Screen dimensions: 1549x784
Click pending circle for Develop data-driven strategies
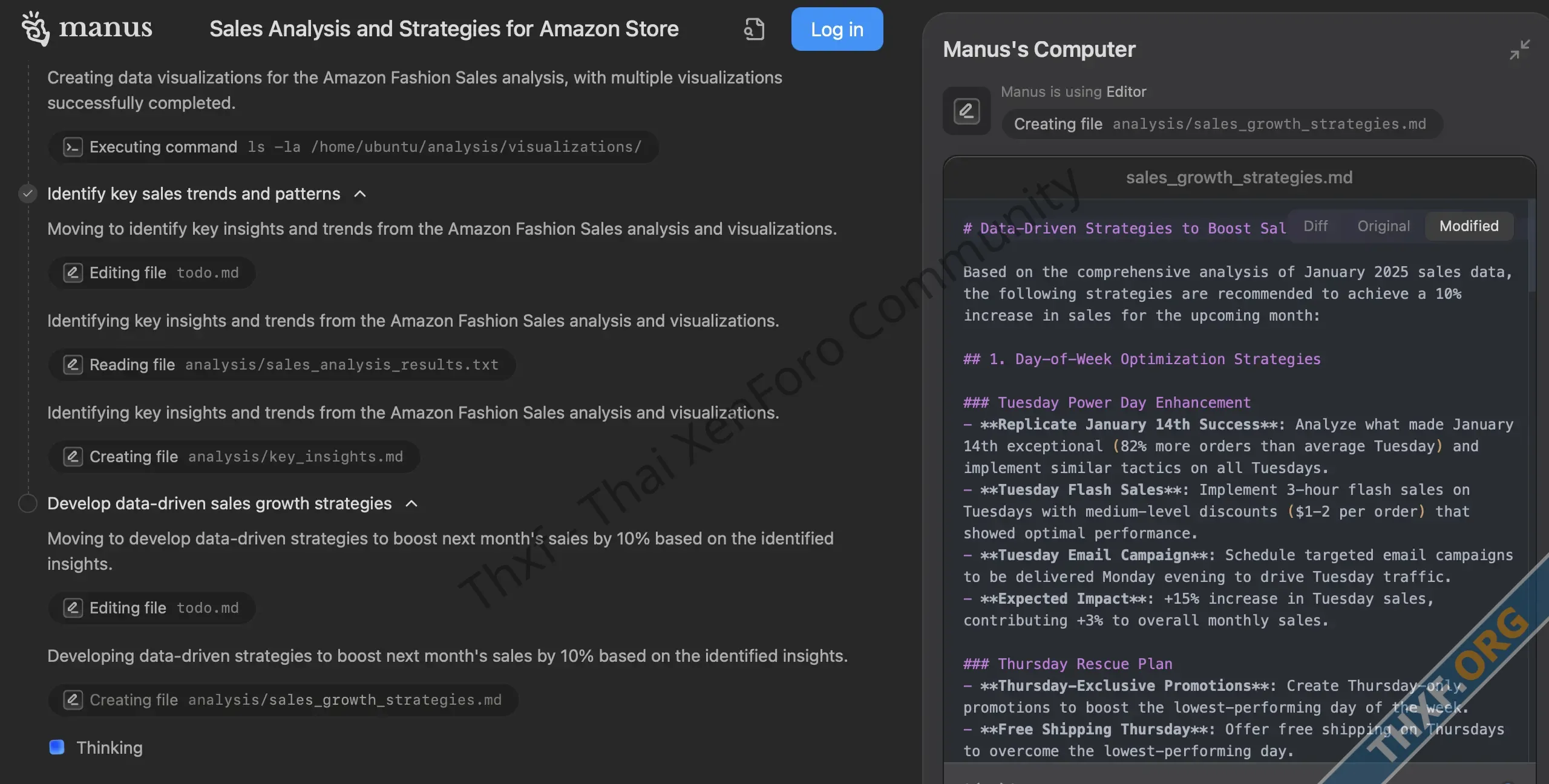pos(28,503)
